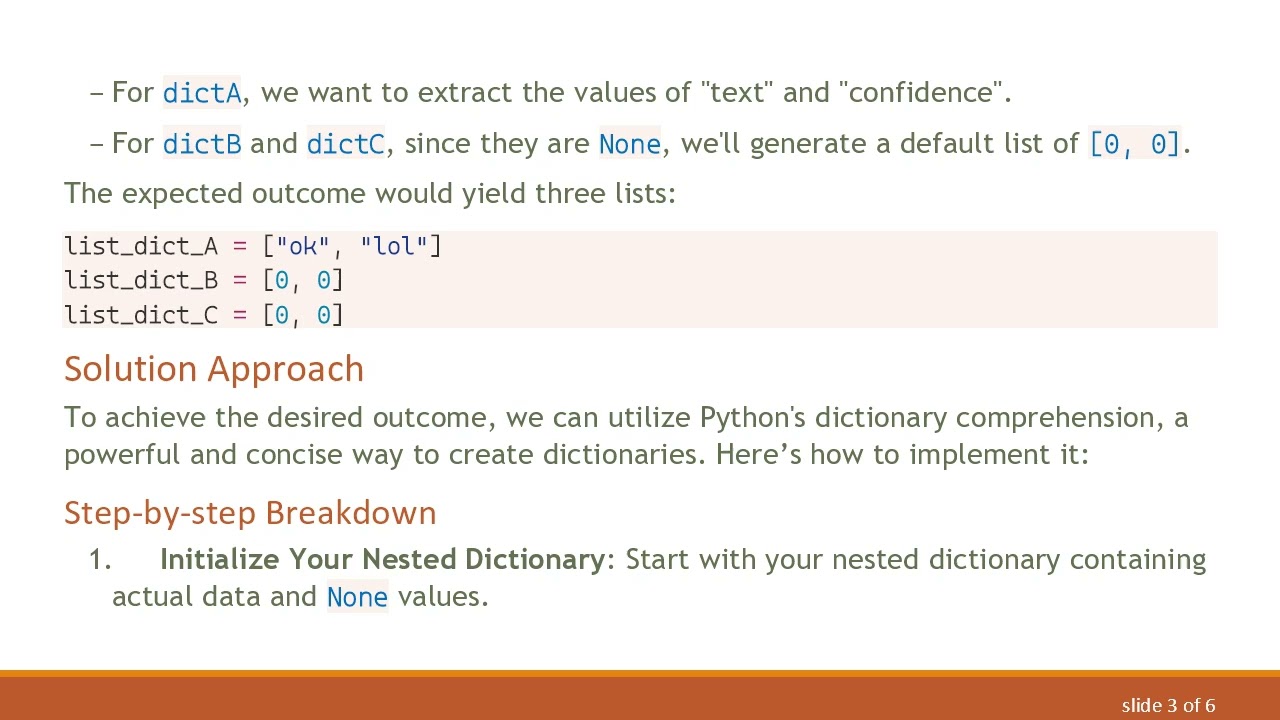Click the bold Initialize Your Nested Dictionary text
1280x720 pixels.
click(x=382, y=559)
